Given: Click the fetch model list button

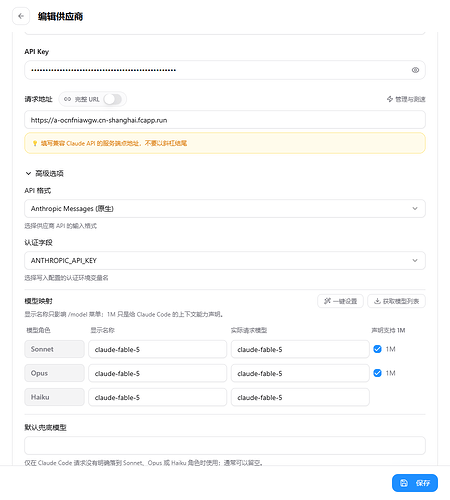Looking at the screenshot, I should click(x=396, y=301).
